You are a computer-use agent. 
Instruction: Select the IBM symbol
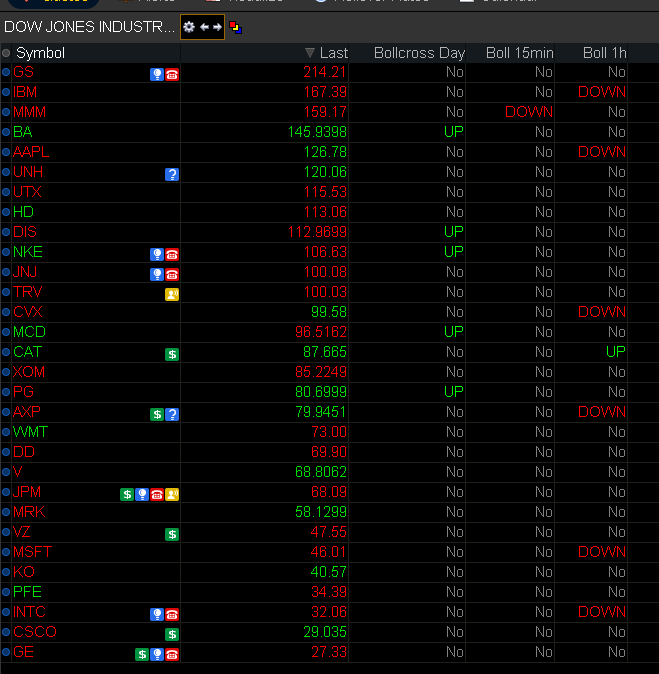[x=25, y=92]
